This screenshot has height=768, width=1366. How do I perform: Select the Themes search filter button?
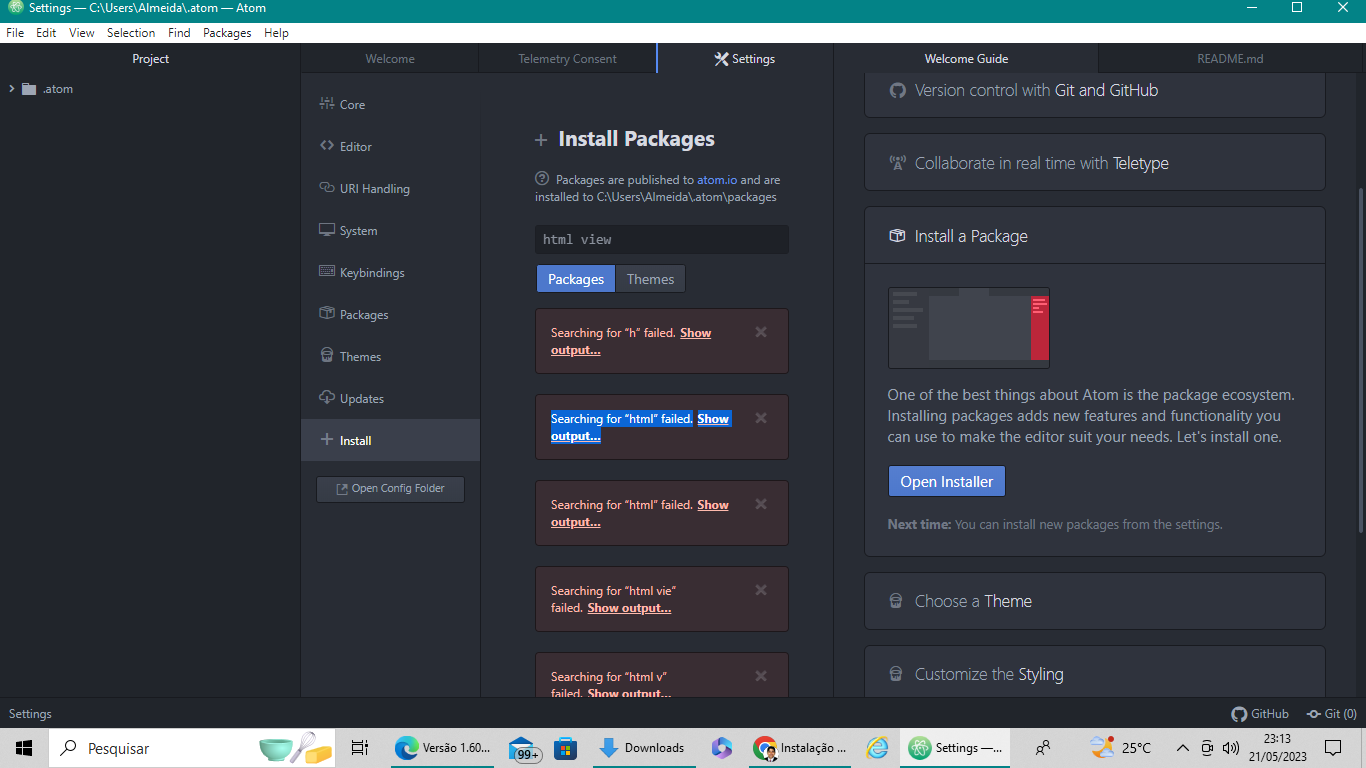pyautogui.click(x=650, y=279)
